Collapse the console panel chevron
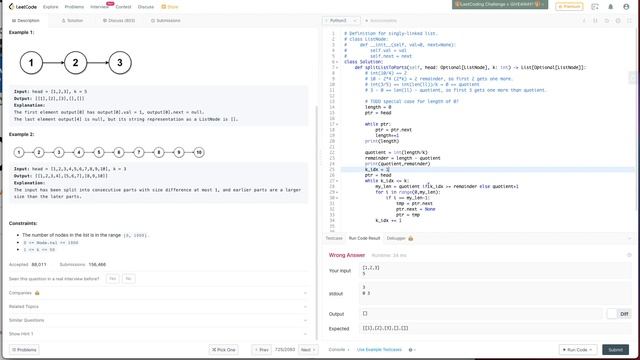640x360 pixels. pos(629,238)
